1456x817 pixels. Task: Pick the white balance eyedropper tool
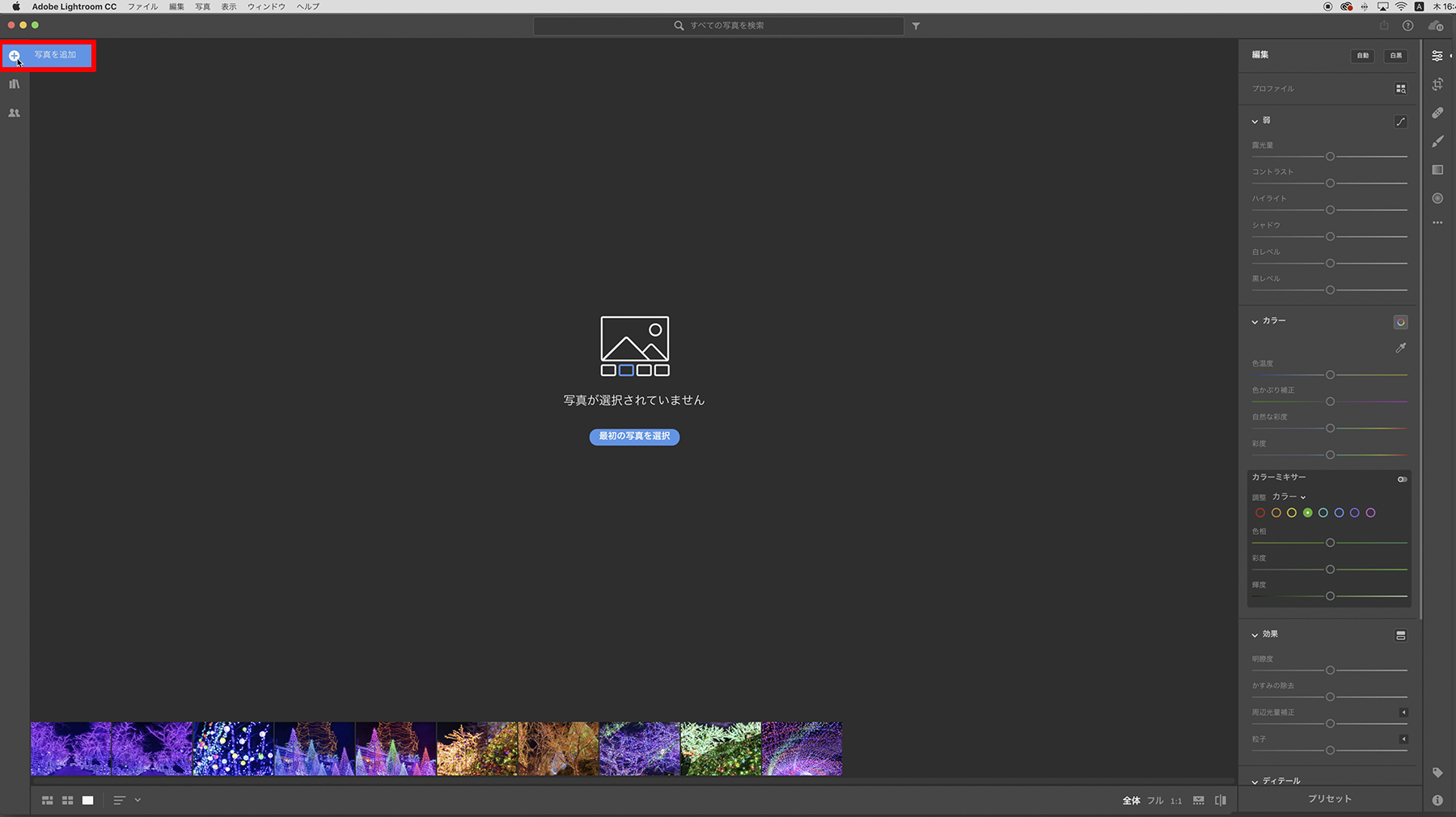(x=1401, y=348)
